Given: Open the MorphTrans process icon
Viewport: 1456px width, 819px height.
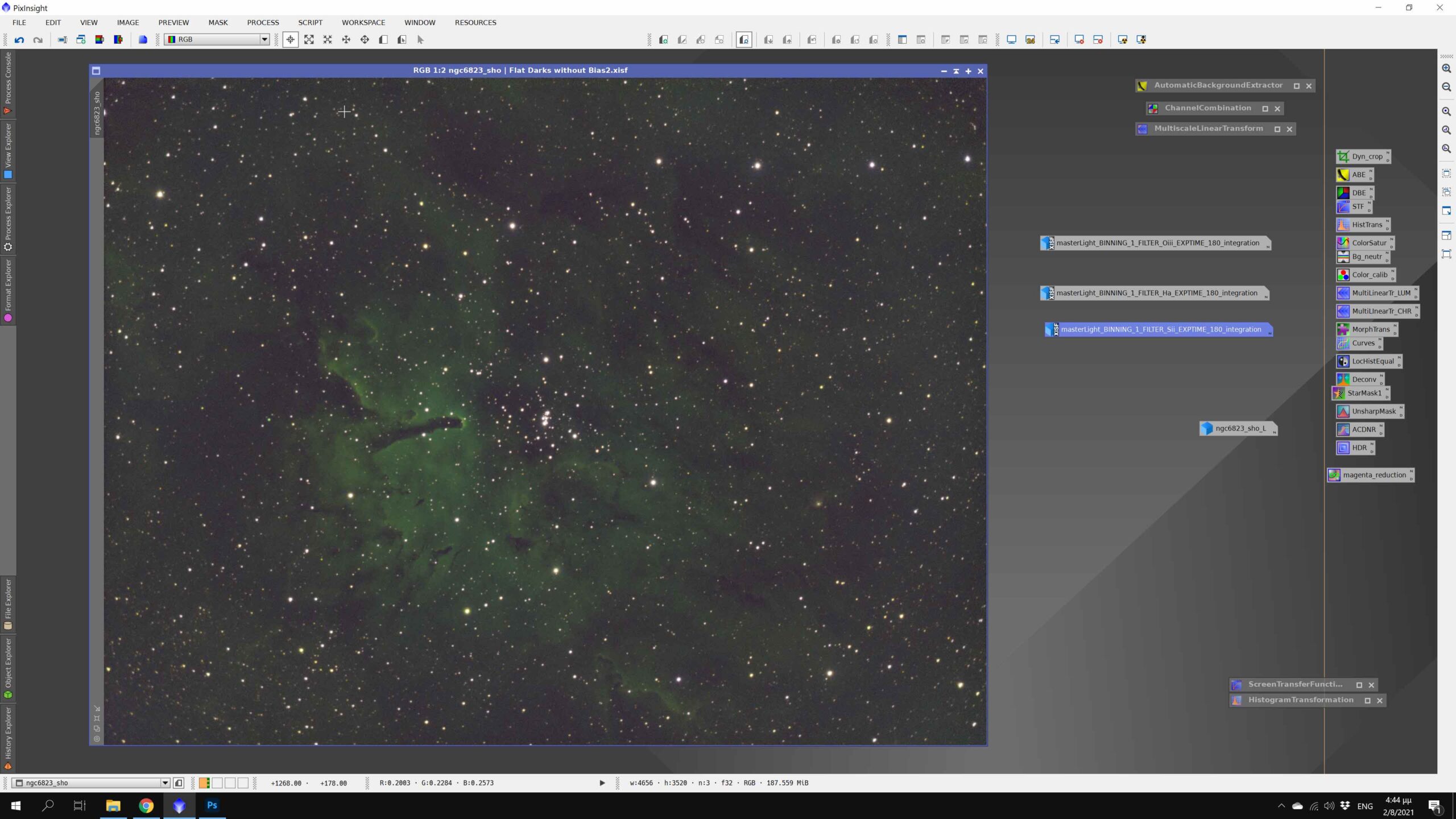Looking at the screenshot, I should click(1367, 329).
